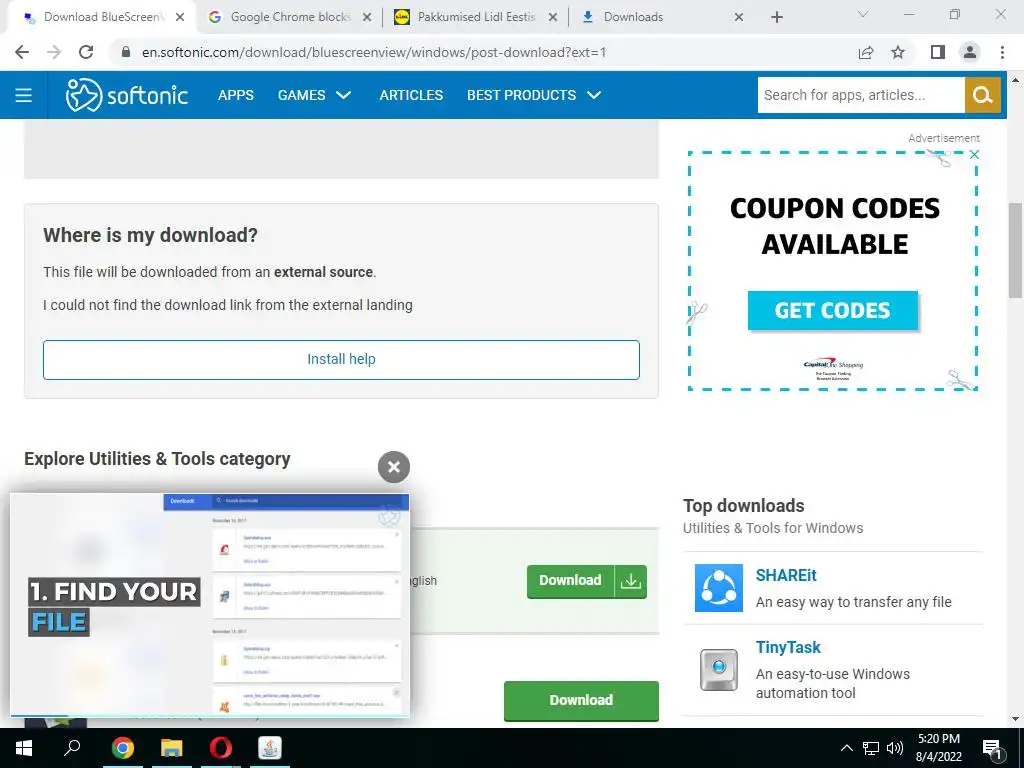1024x768 pixels.
Task: Click the lower green Download button
Action: 581,700
